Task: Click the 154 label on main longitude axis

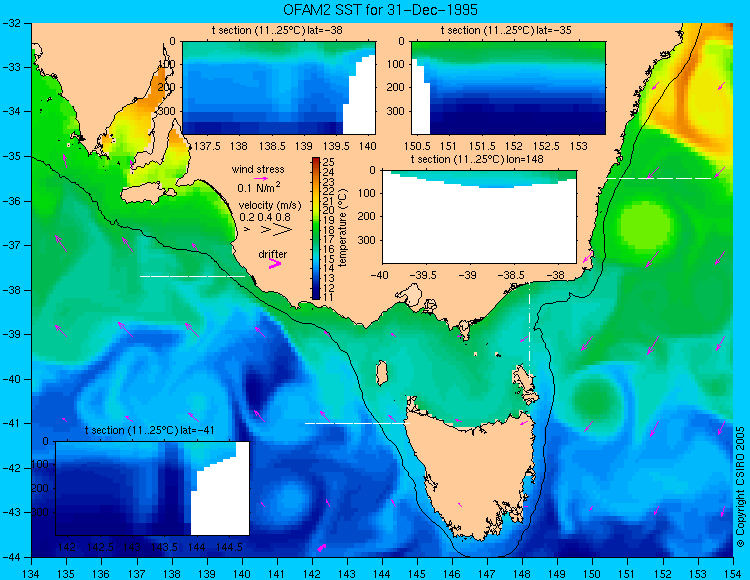Action: 733,574
